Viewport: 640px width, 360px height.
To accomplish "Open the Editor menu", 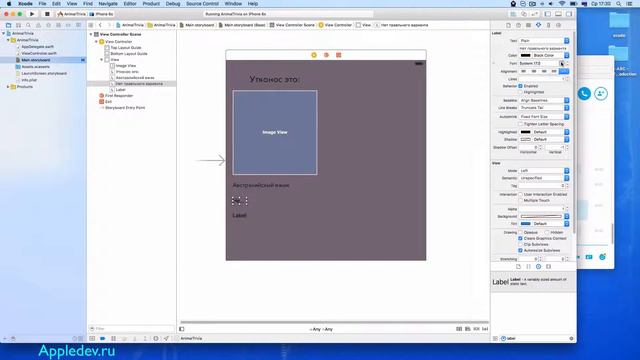I will click(130, 4).
